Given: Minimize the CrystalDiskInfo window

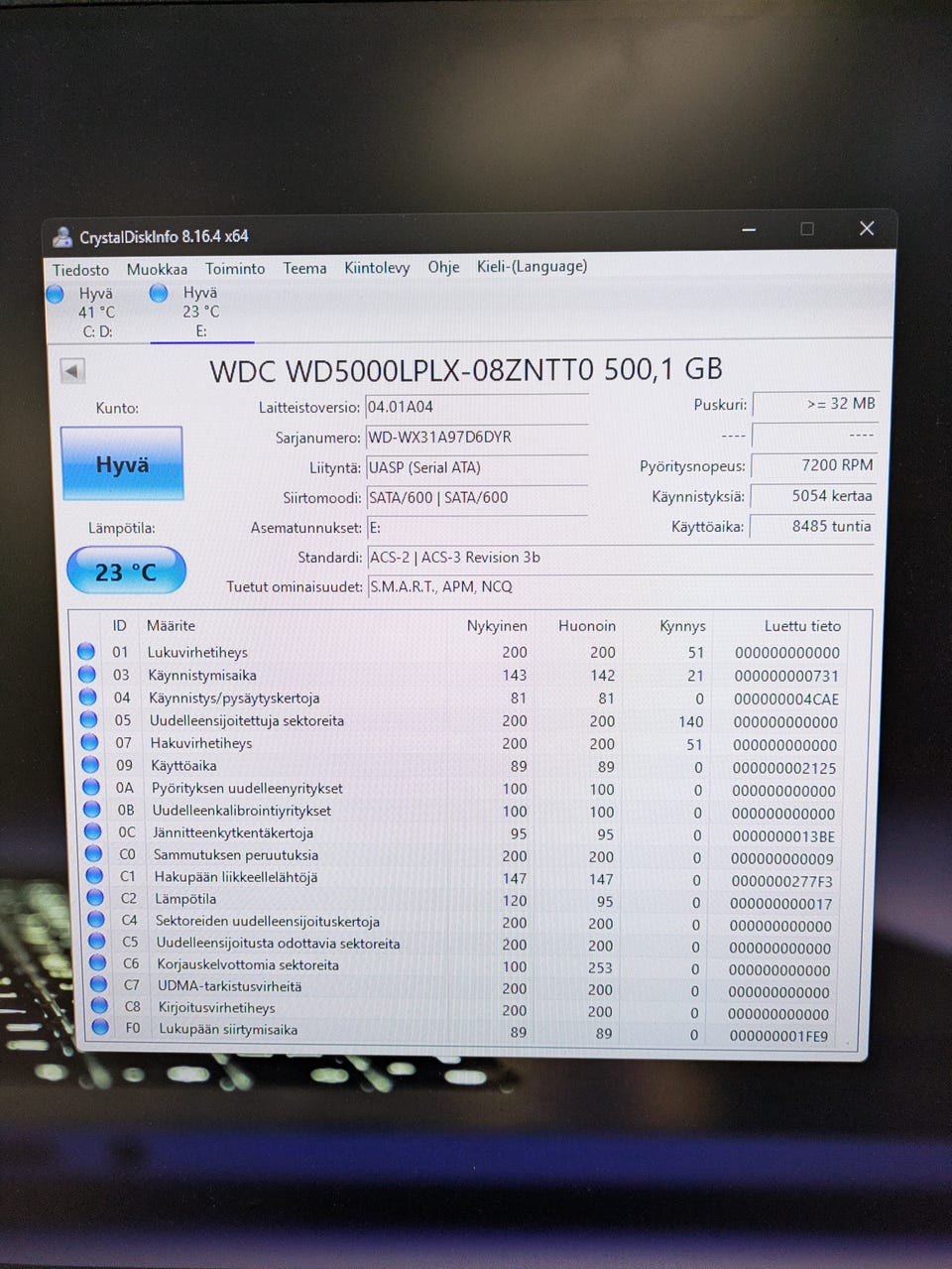Looking at the screenshot, I should [x=749, y=230].
